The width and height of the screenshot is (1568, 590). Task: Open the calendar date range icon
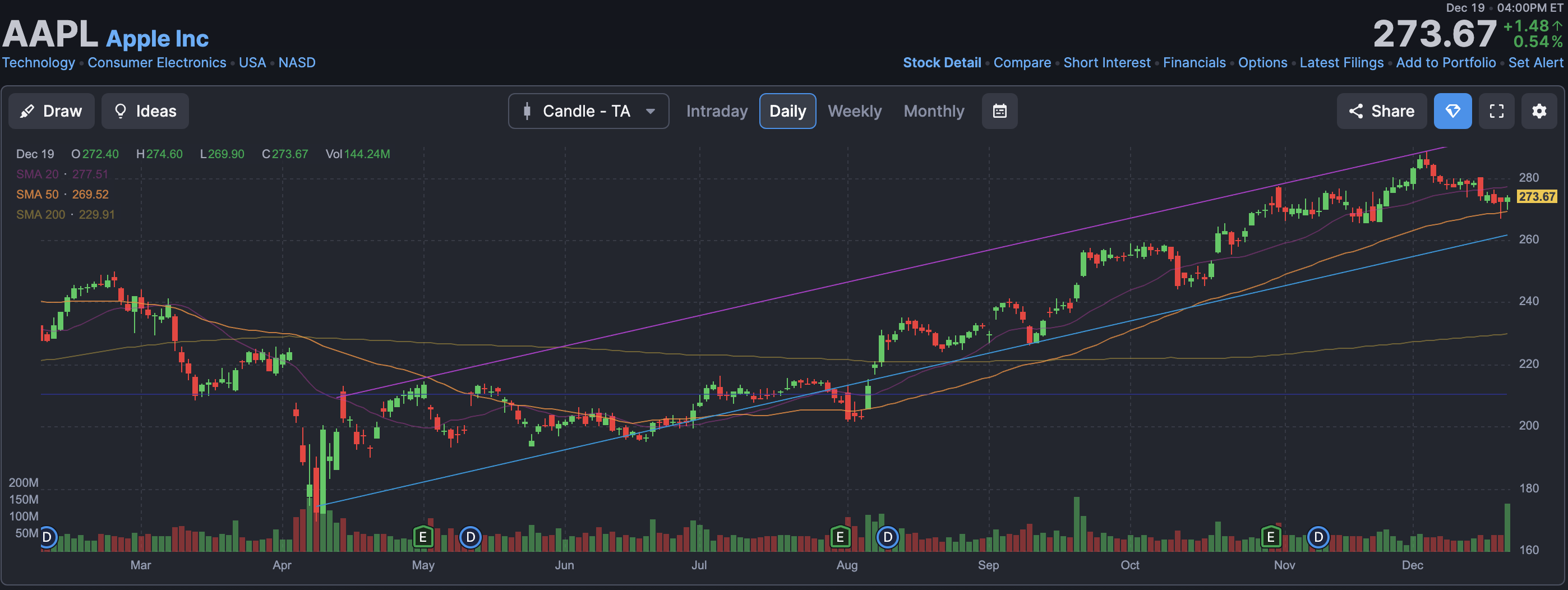999,111
